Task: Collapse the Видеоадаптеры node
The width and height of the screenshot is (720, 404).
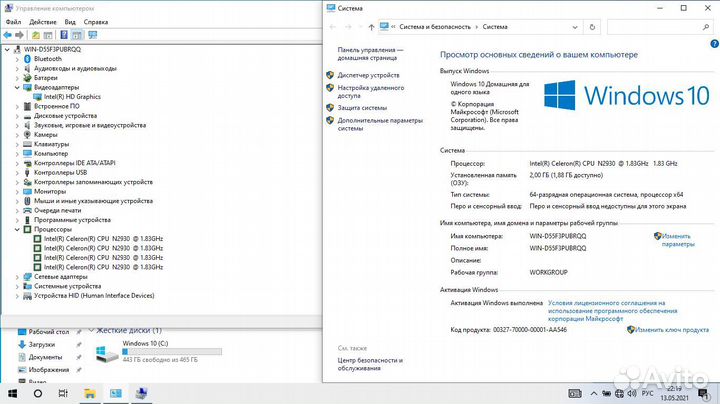Action: [17, 87]
